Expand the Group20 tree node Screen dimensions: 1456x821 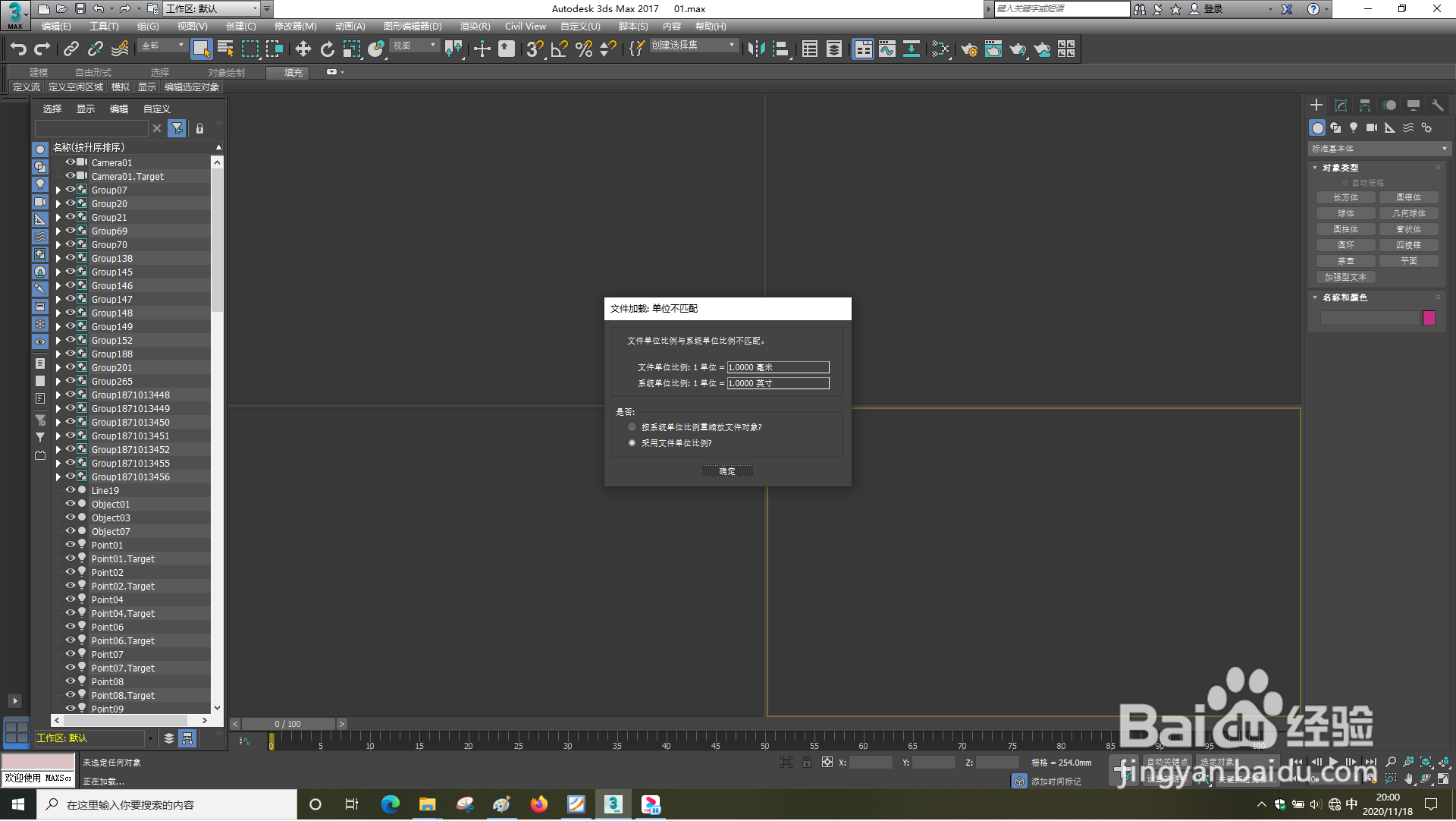pos(58,204)
